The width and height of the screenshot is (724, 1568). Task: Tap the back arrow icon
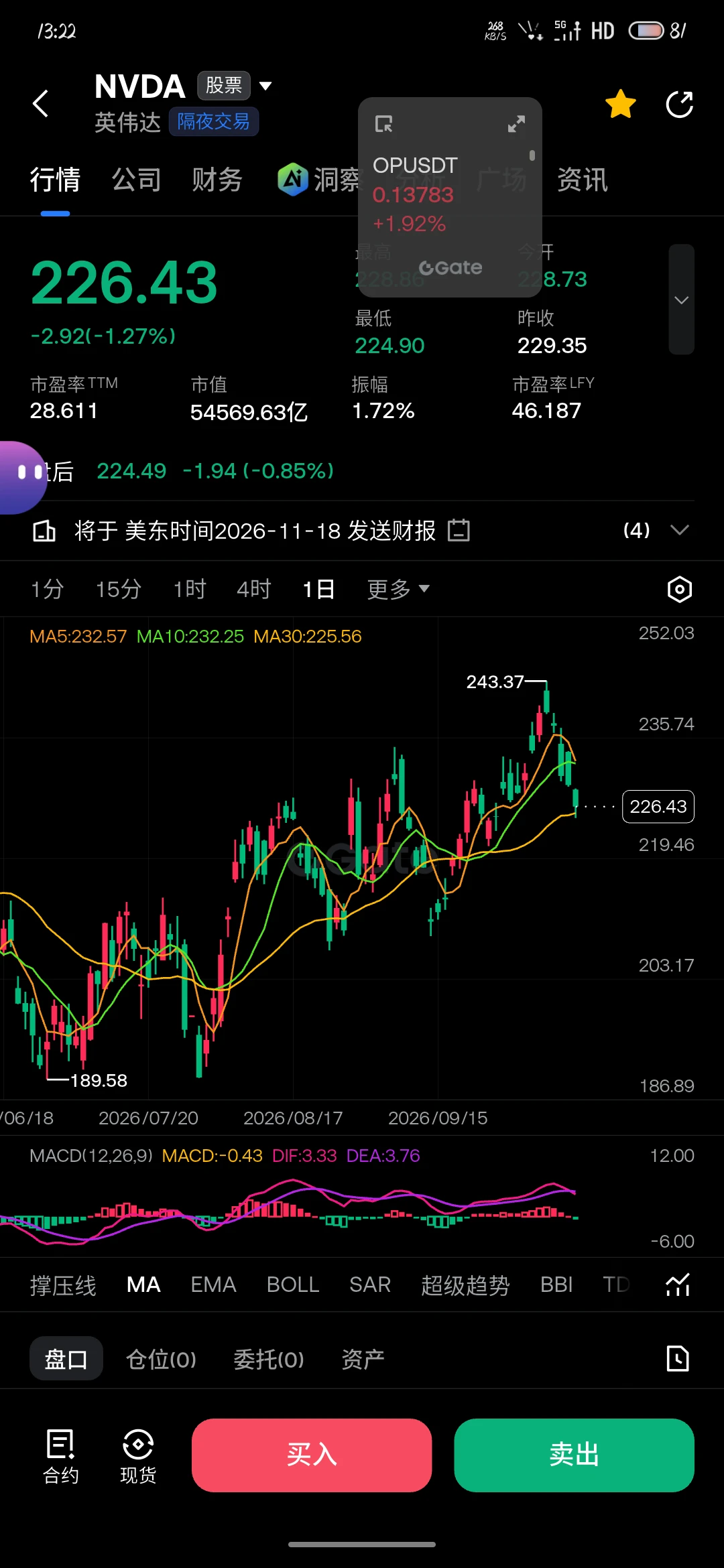tap(41, 104)
